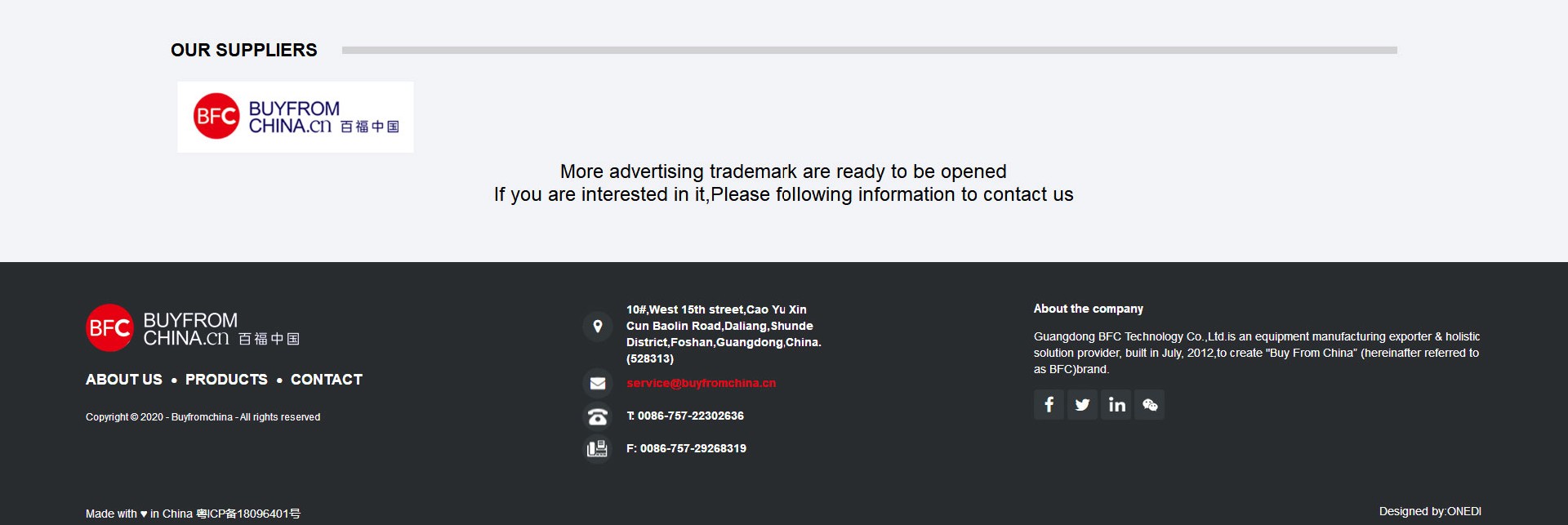Go to the ABOUT US footer link
The height and width of the screenshot is (525, 1568).
[x=124, y=380]
